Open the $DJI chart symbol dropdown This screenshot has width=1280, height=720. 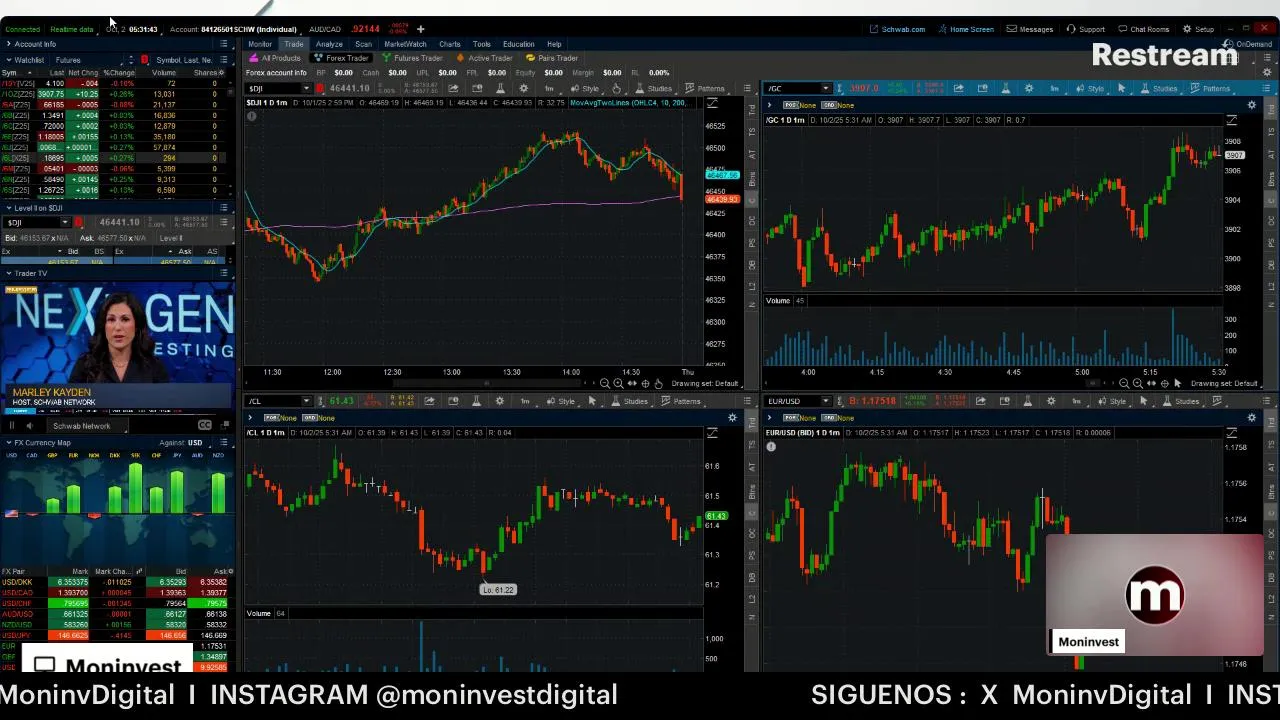(306, 88)
